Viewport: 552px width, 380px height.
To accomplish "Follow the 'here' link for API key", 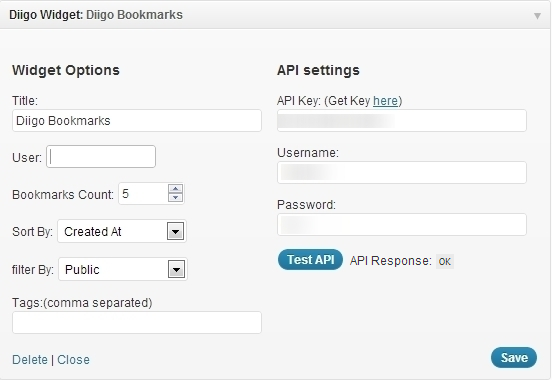I will point(385,101).
